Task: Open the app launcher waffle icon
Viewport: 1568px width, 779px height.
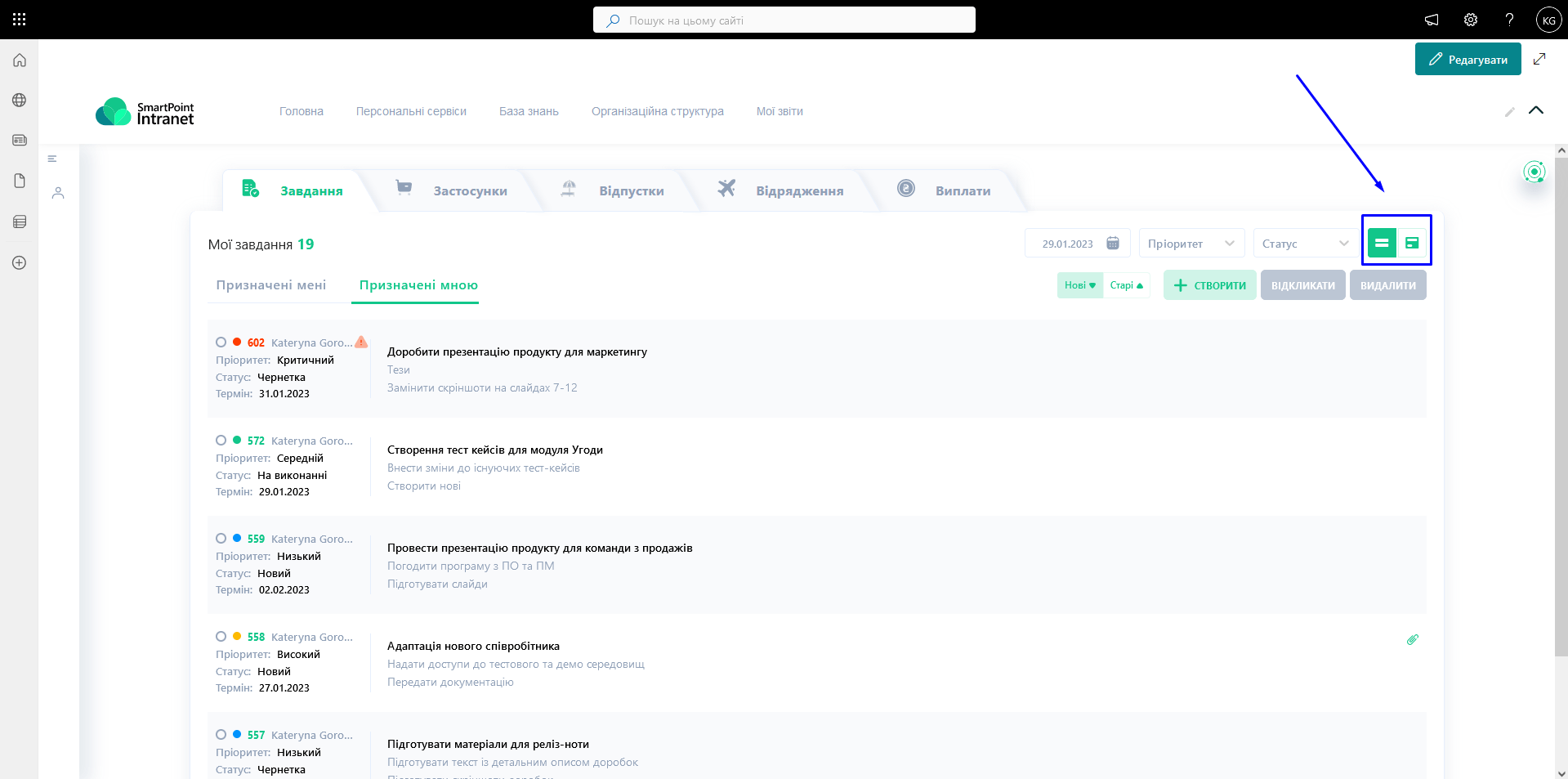Action: pos(19,20)
